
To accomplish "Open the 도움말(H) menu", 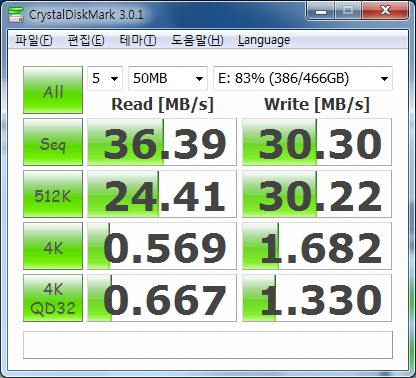I will [197, 40].
